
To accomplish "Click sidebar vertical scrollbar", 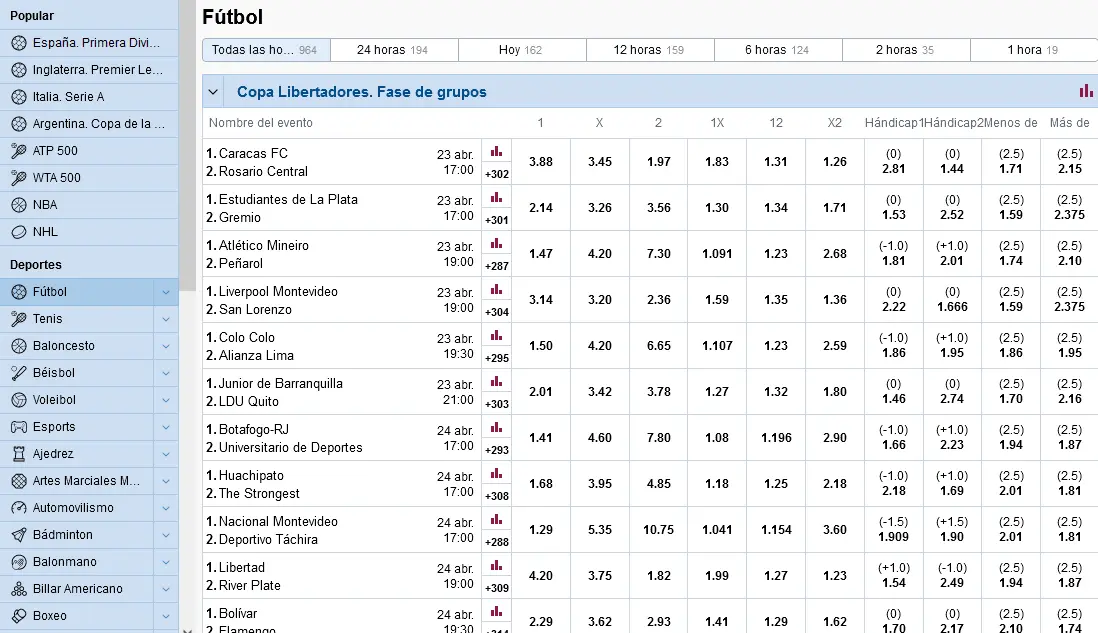I will (x=187, y=147).
